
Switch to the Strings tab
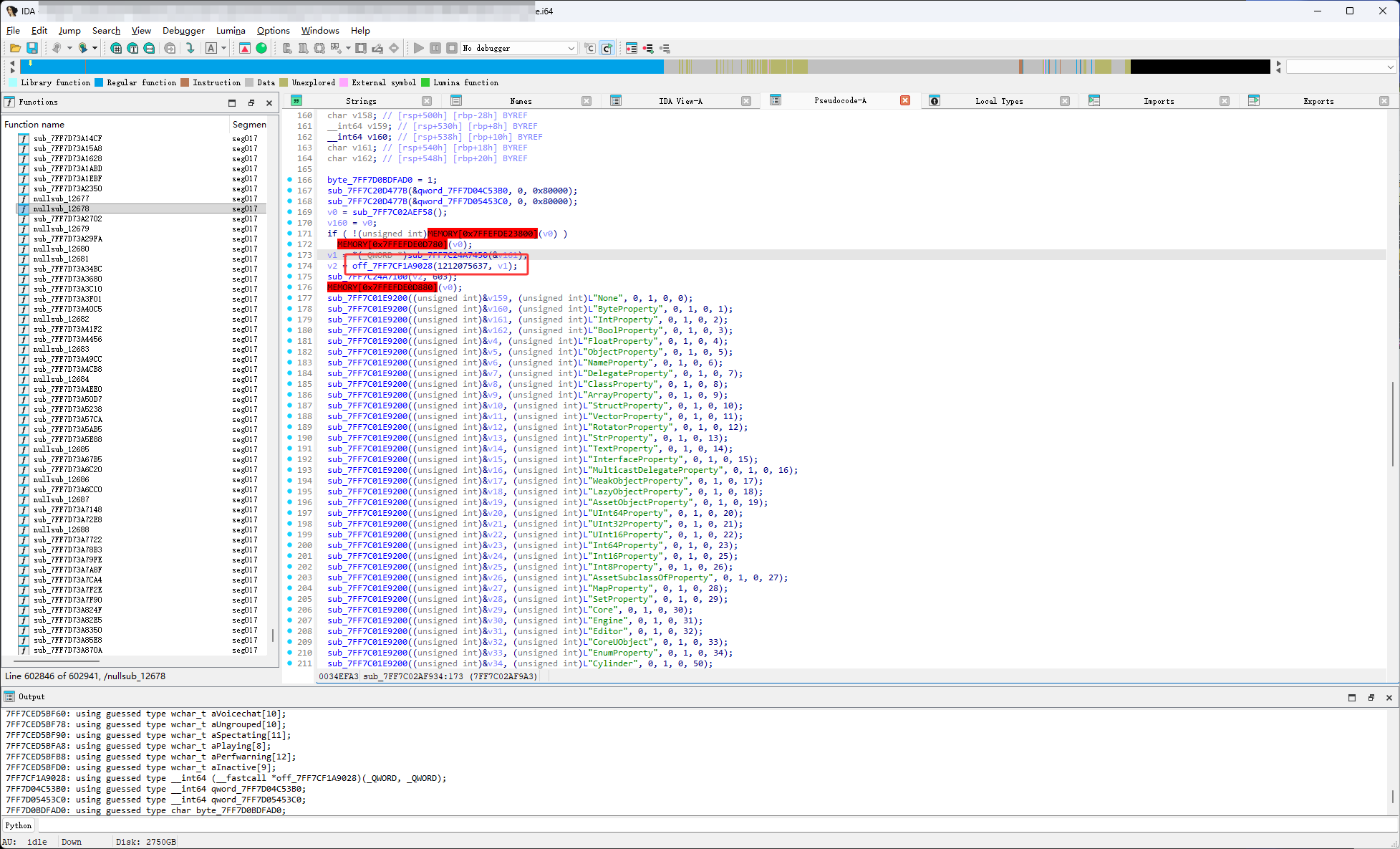click(361, 101)
